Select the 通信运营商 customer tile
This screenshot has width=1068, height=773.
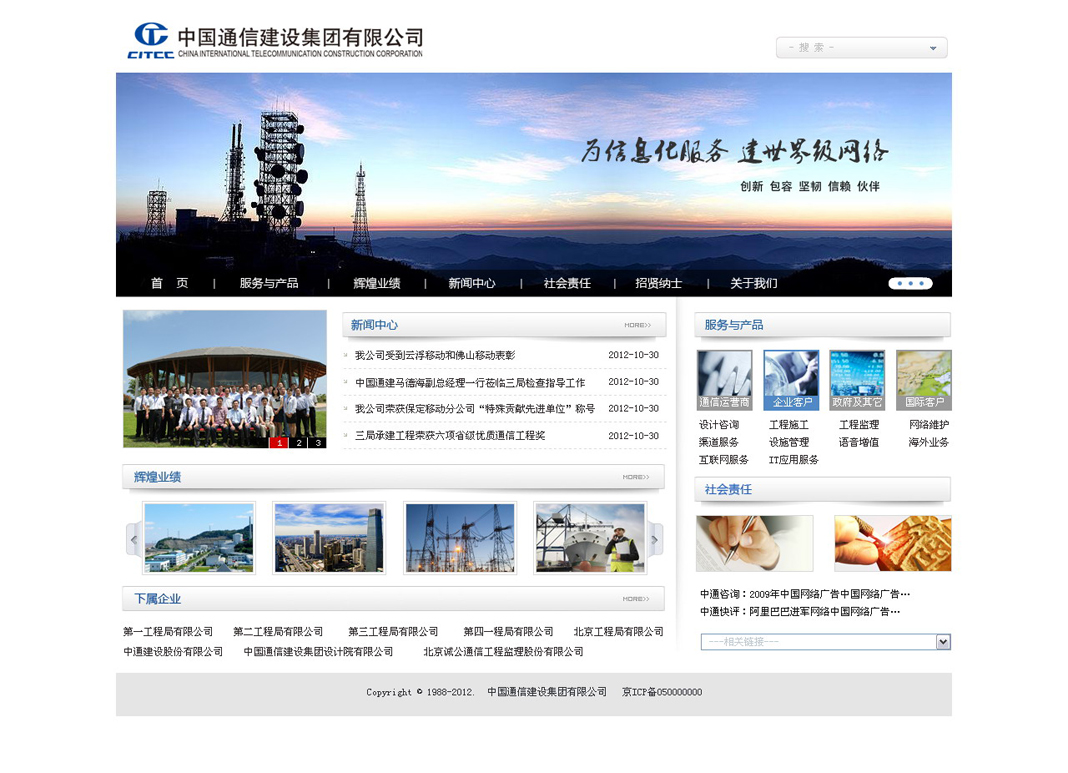[x=725, y=380]
